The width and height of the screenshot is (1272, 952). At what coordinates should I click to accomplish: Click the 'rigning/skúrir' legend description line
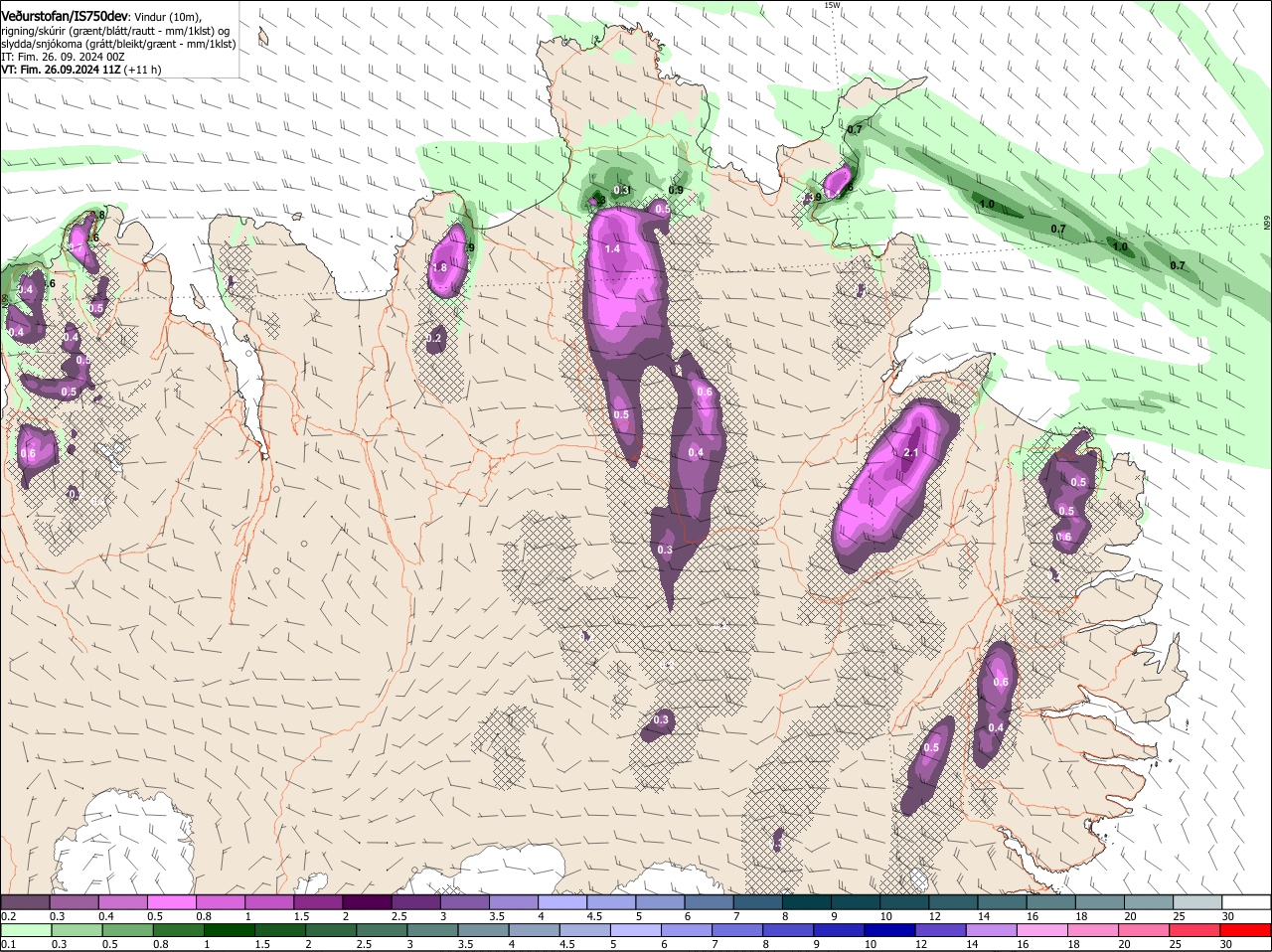coord(116,31)
